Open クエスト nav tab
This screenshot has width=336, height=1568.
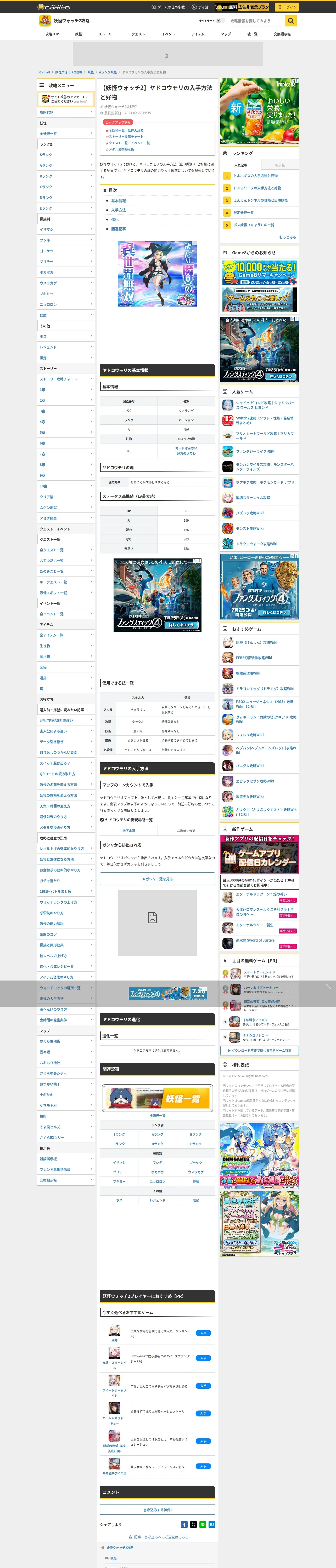tap(138, 34)
